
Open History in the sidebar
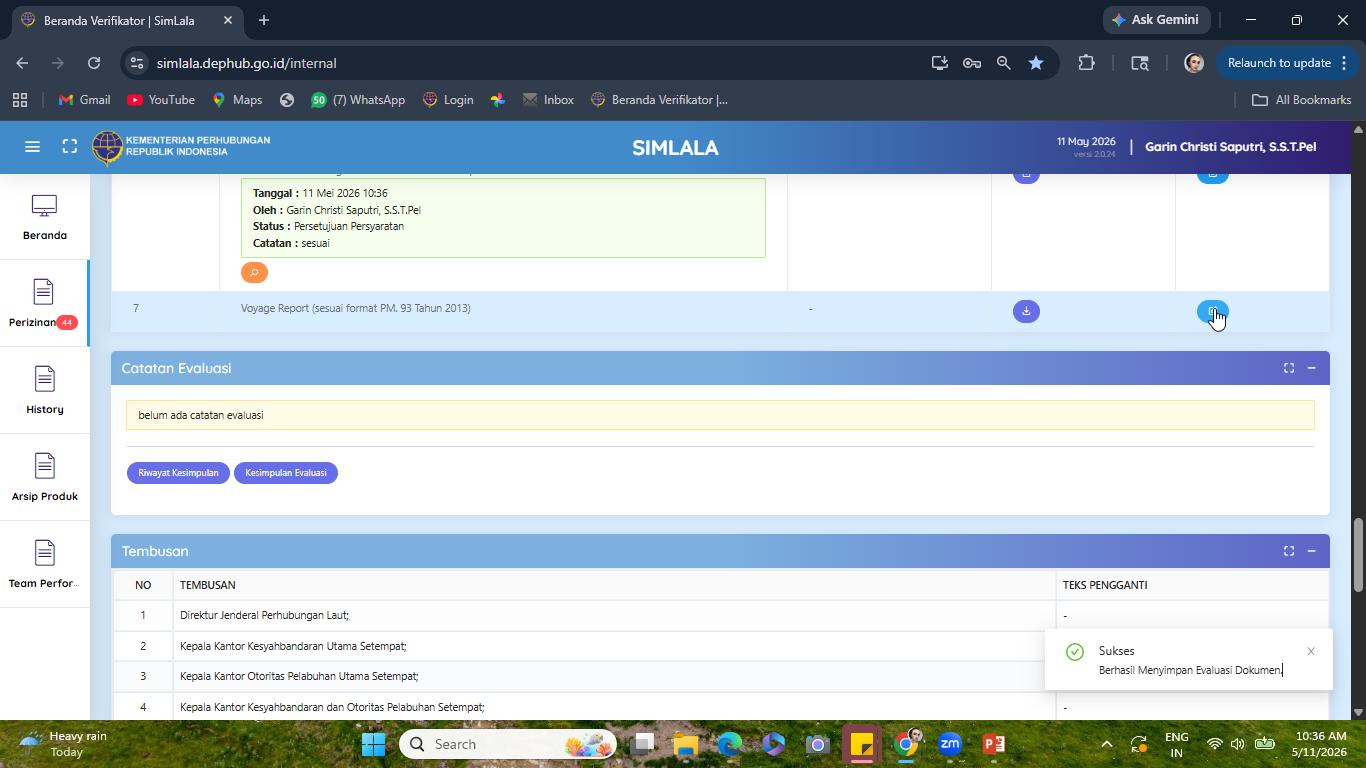point(44,391)
